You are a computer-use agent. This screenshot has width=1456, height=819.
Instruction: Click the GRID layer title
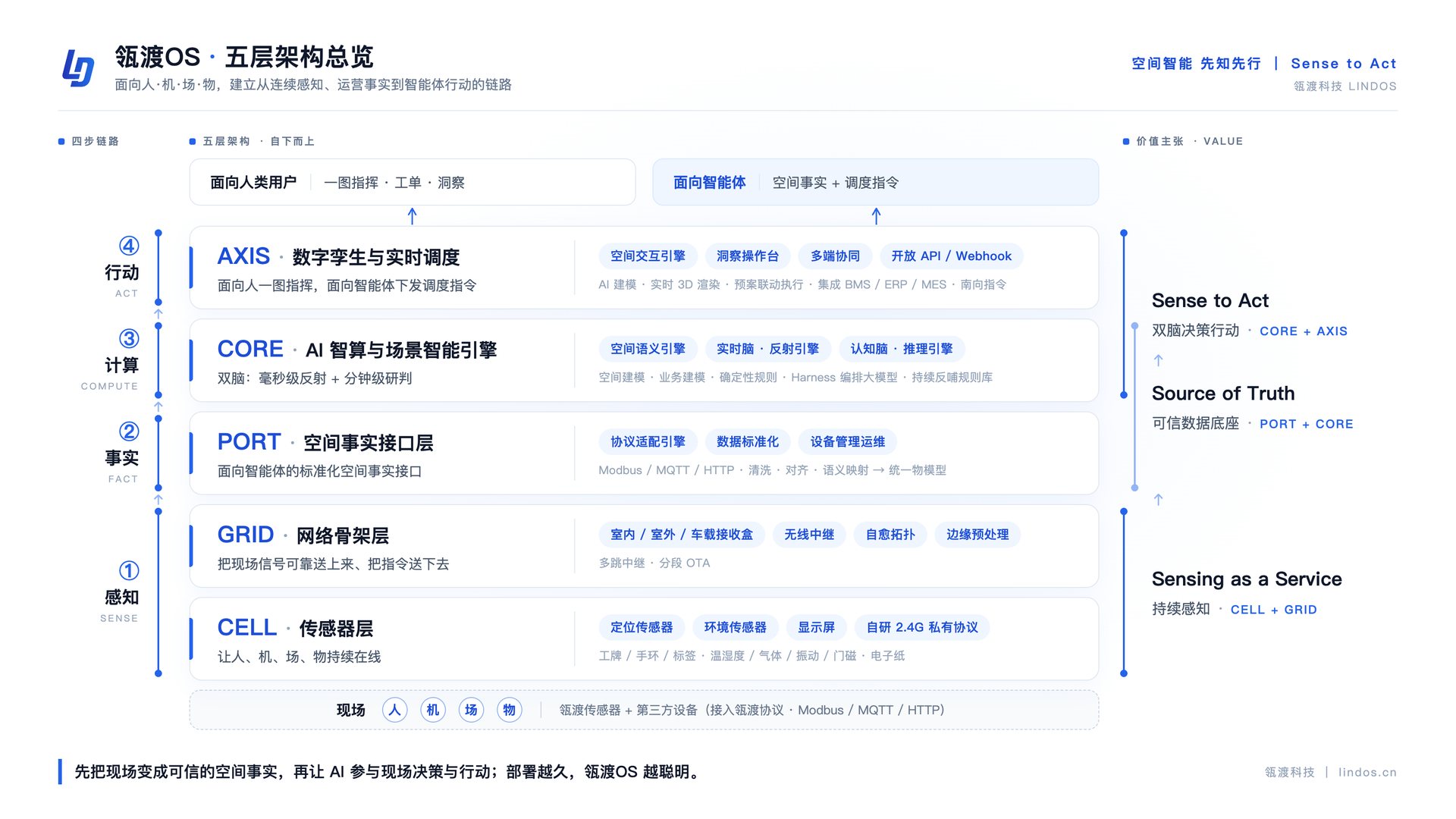(303, 535)
